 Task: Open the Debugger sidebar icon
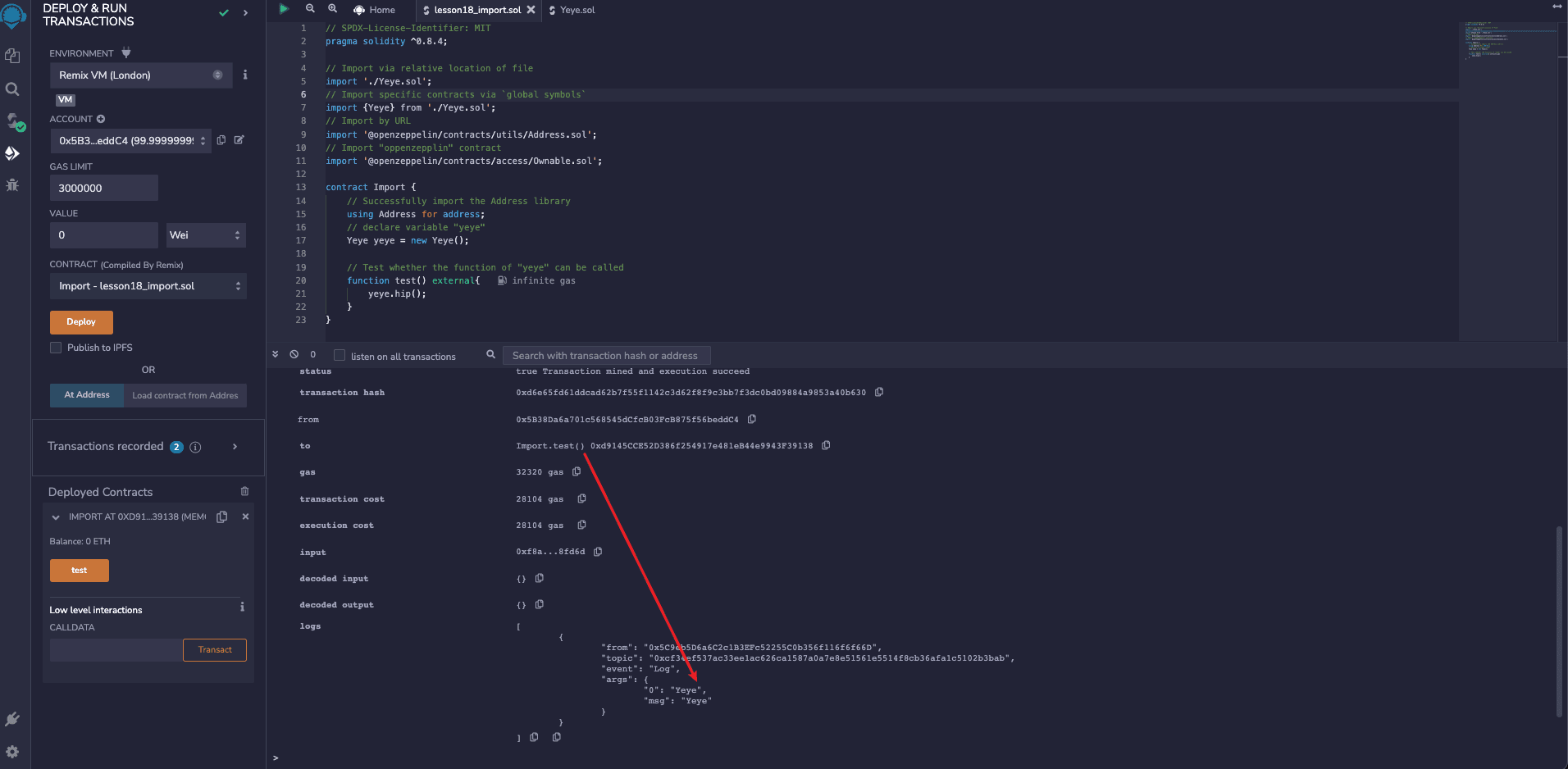(12, 185)
